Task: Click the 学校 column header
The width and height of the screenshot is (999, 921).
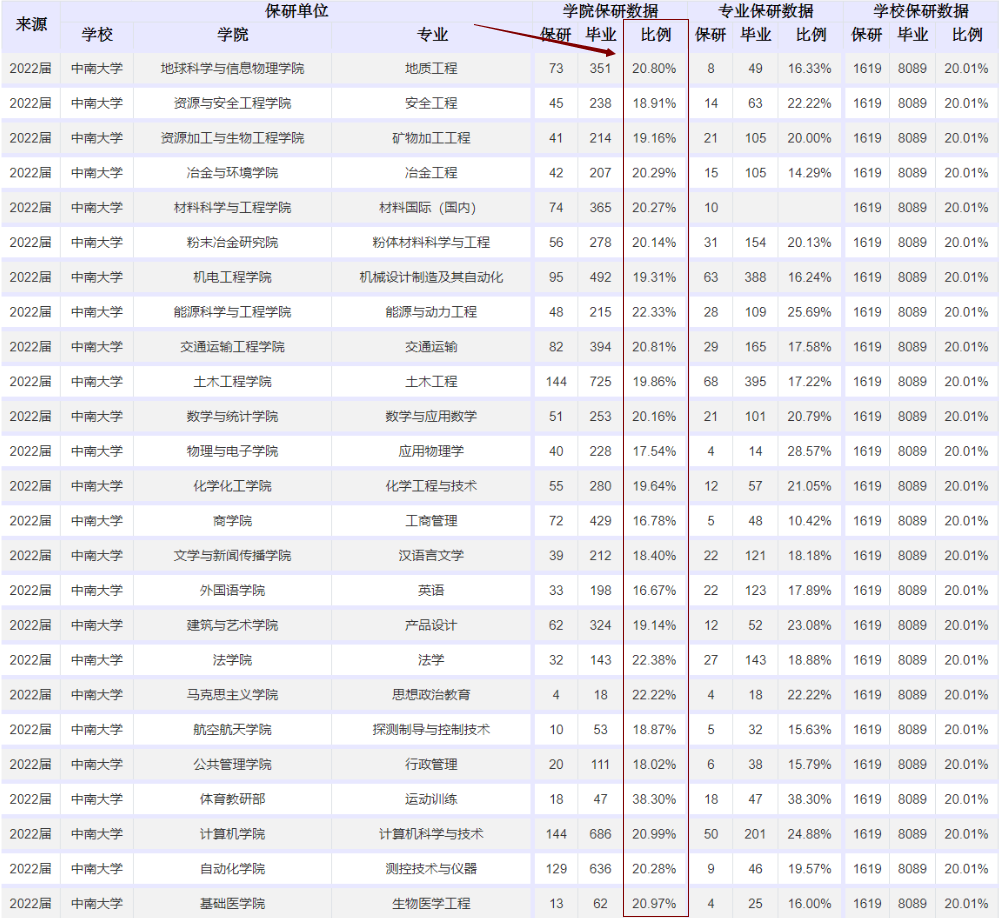Action: click(x=97, y=34)
